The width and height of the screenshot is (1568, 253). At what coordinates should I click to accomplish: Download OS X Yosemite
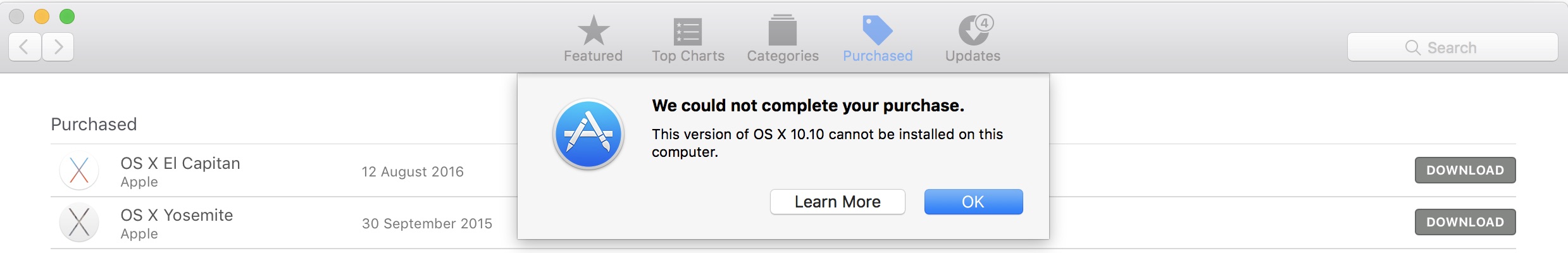pyautogui.click(x=1465, y=222)
